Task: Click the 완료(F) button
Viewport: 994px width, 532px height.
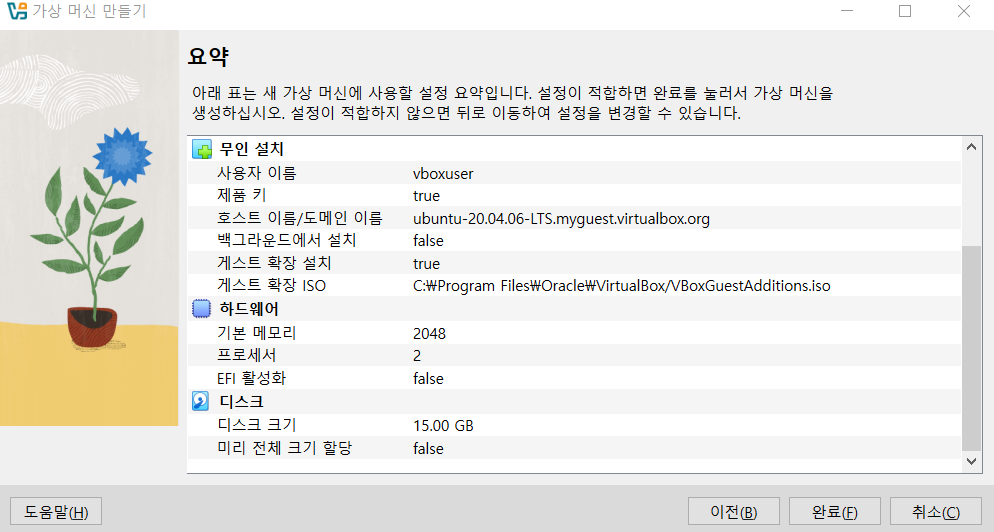Action: [x=834, y=511]
